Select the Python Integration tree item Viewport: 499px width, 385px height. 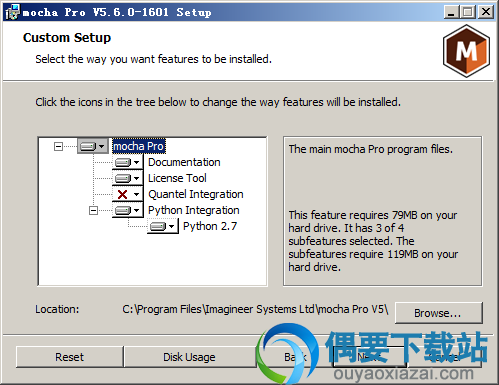(194, 210)
